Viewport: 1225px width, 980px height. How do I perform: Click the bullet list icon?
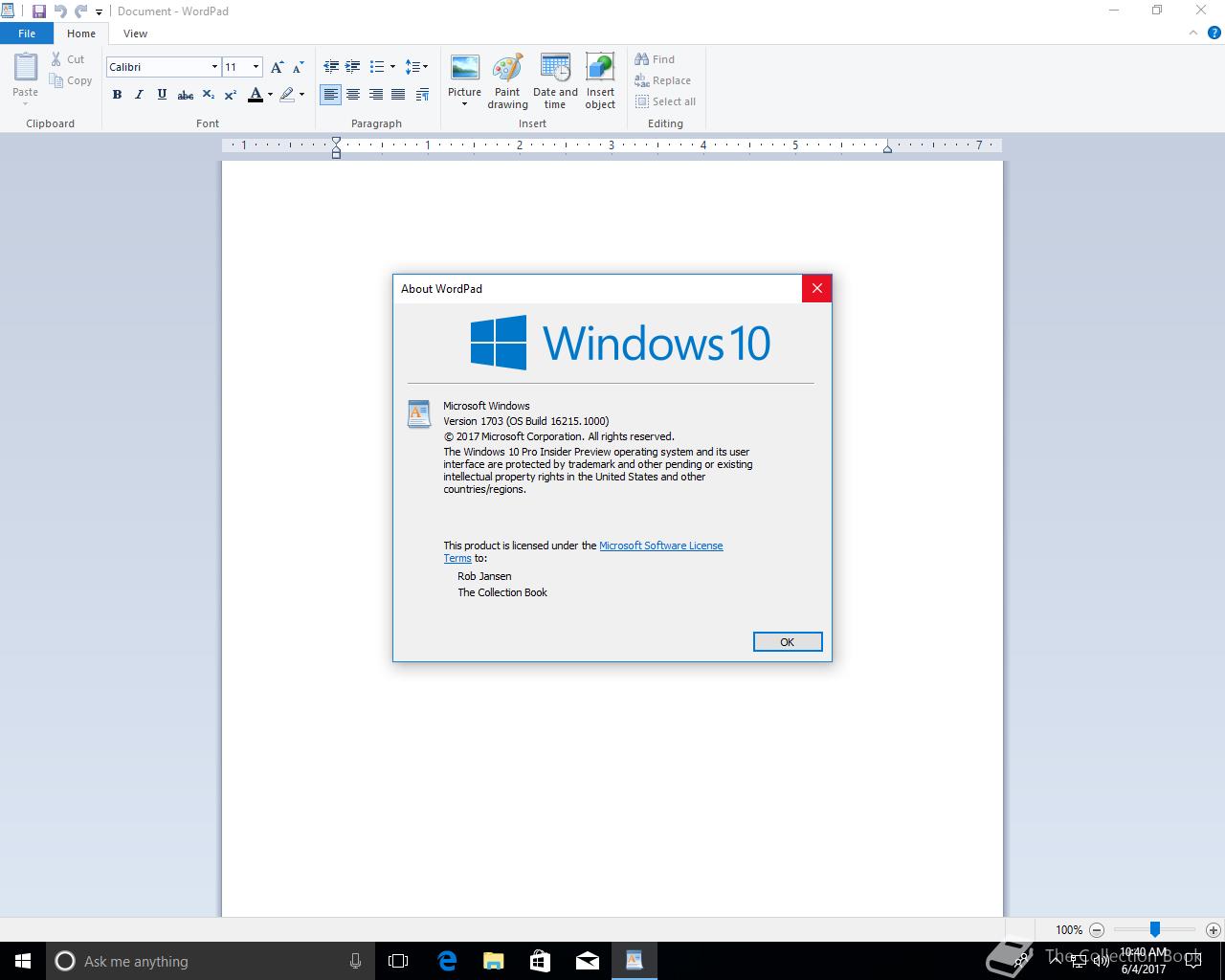pyautogui.click(x=377, y=67)
